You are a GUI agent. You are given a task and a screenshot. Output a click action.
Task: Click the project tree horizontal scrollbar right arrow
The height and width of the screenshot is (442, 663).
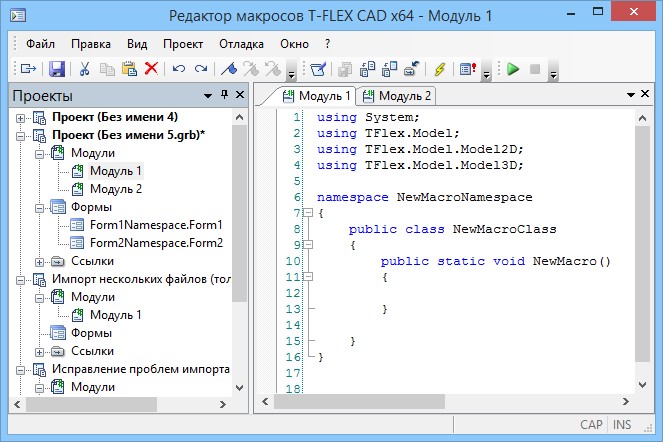pyautogui.click(x=223, y=405)
